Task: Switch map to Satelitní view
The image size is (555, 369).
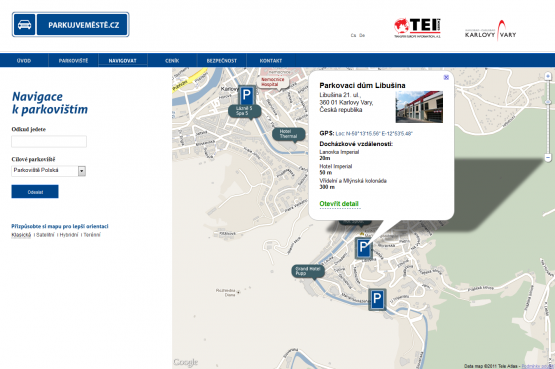Action: pos(45,235)
